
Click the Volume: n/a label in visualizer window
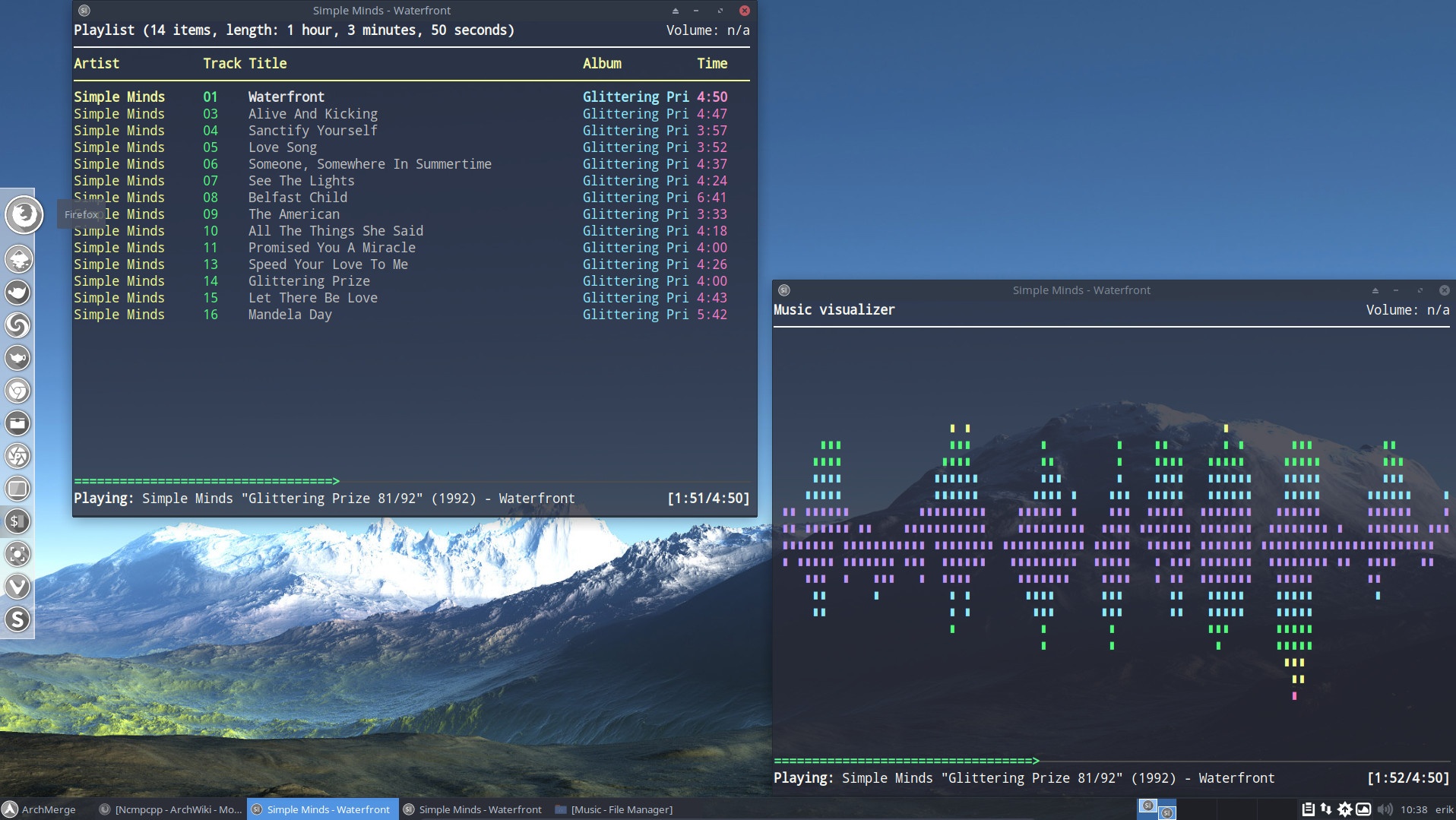click(x=1407, y=310)
